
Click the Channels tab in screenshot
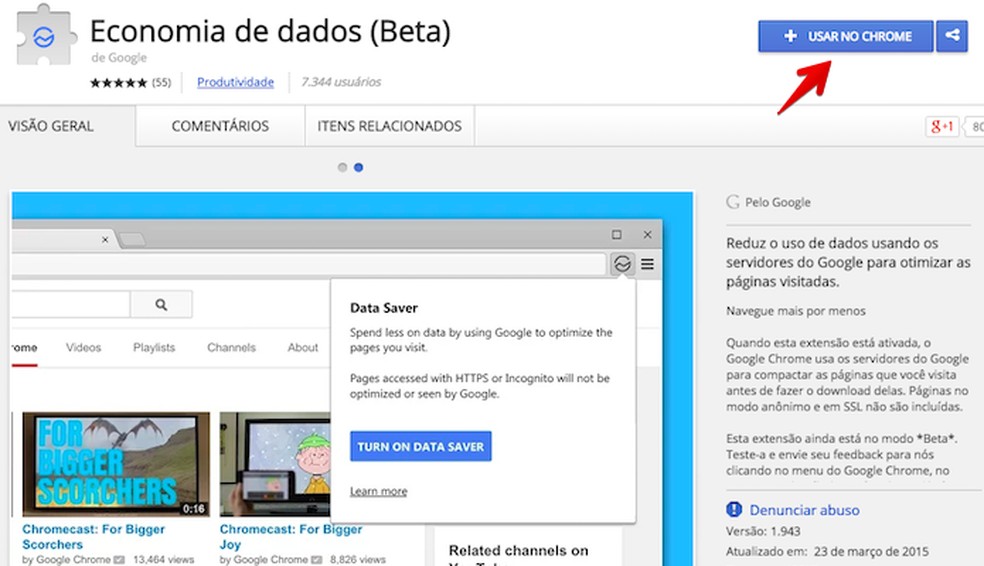[232, 348]
